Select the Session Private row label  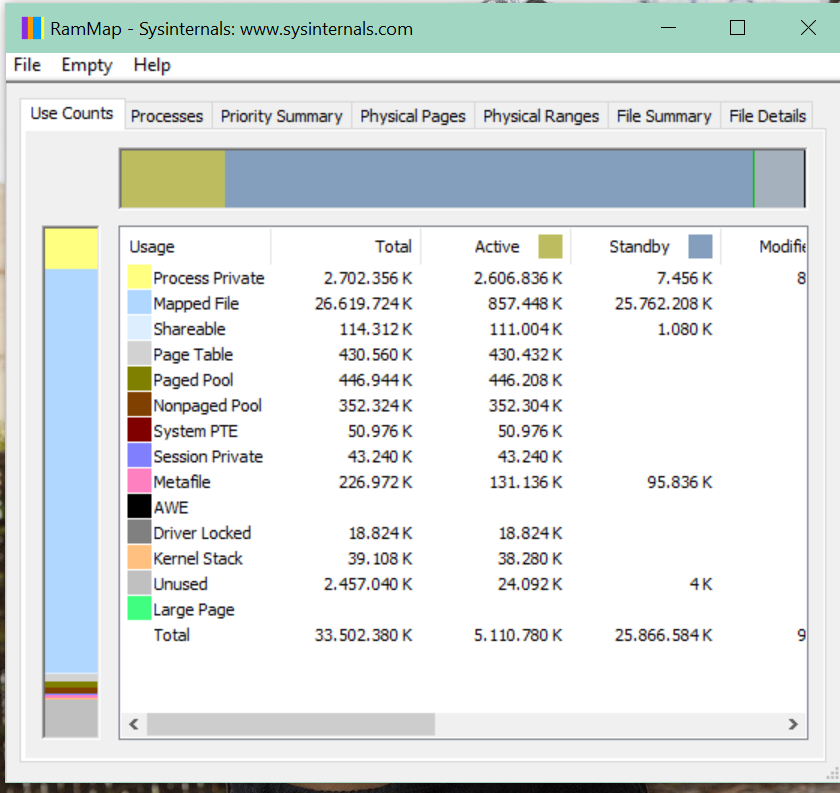pyautogui.click(x=208, y=457)
